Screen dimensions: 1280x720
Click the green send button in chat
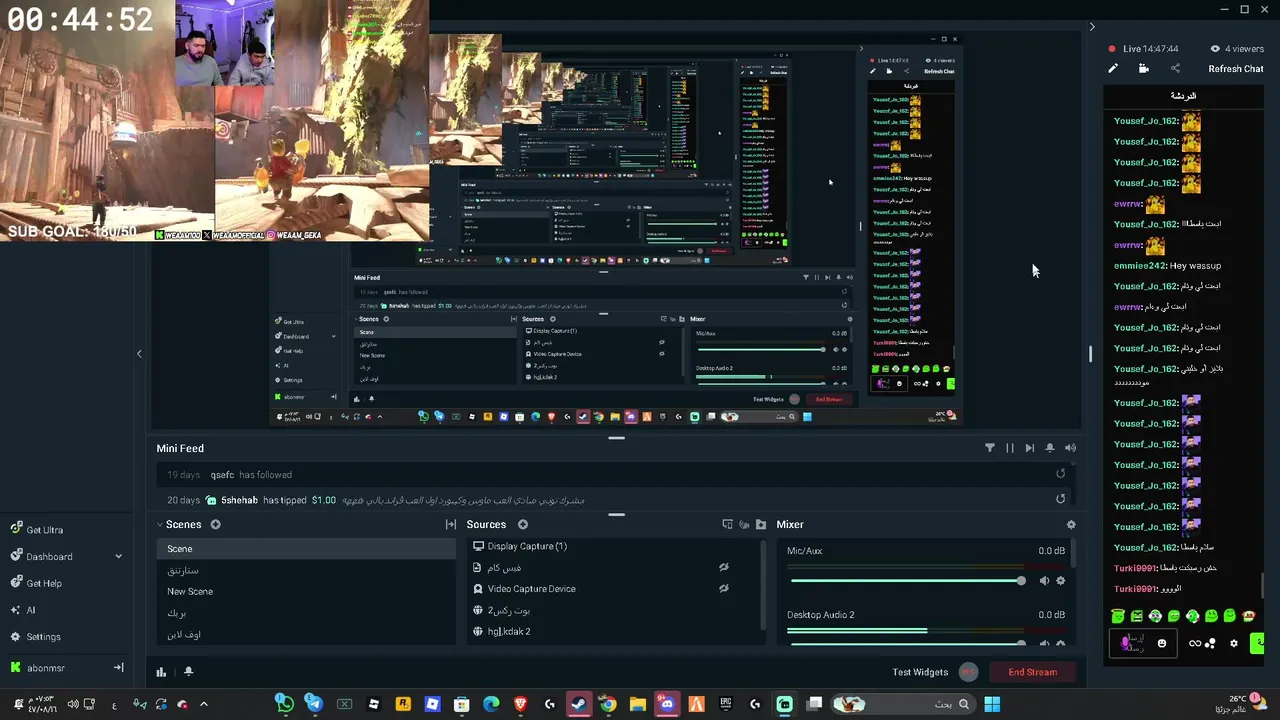[x=1257, y=643]
